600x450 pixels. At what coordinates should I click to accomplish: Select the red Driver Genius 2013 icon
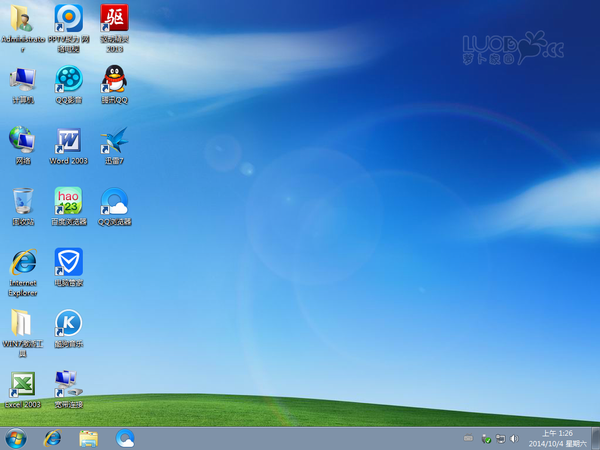(x=114, y=18)
